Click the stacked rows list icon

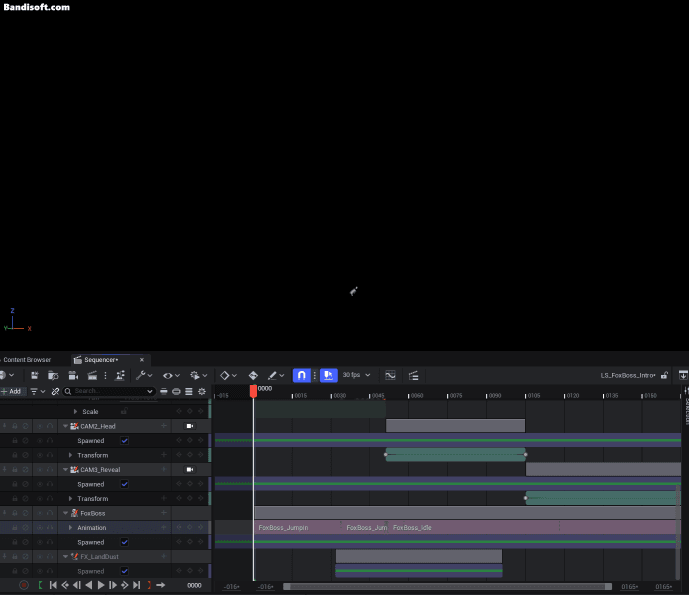tap(189, 391)
